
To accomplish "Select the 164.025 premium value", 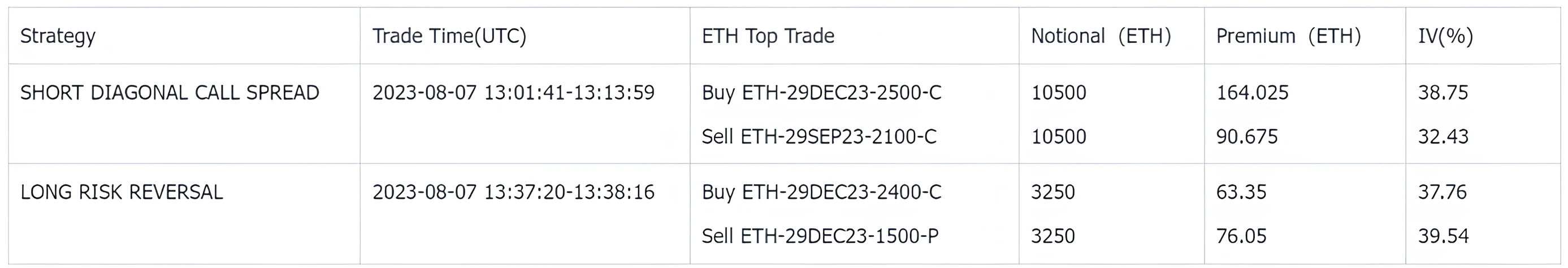I will [1252, 93].
